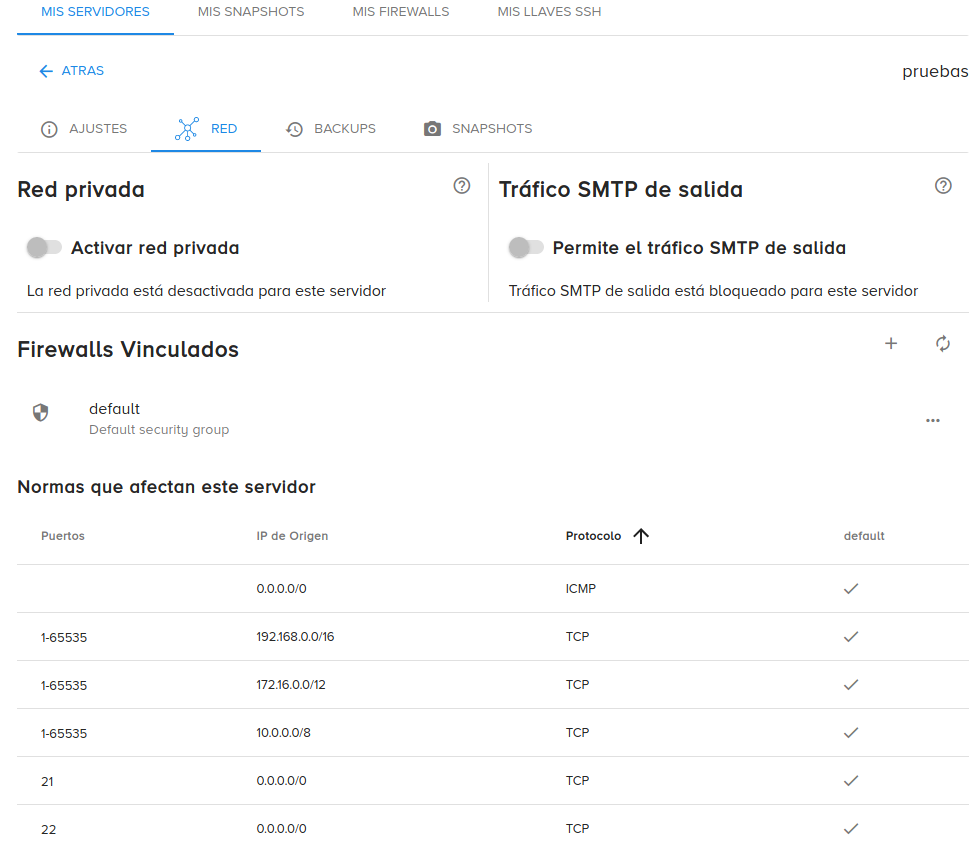The height and width of the screenshot is (848, 977).
Task: Add a firewall with the plus icon
Action: [x=890, y=343]
